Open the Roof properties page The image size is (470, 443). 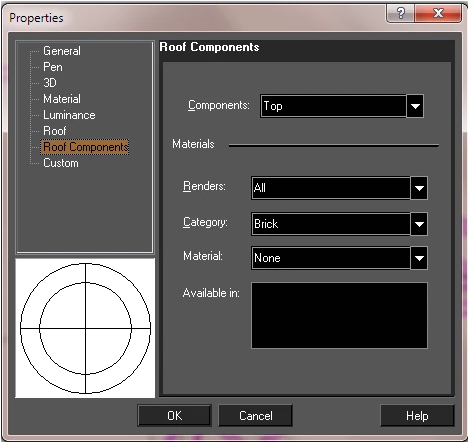pos(55,131)
